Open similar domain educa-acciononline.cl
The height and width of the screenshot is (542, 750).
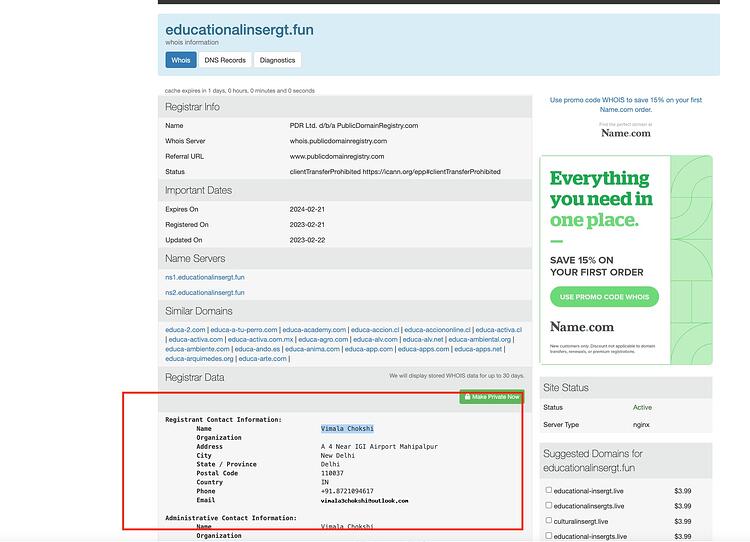coord(437,330)
